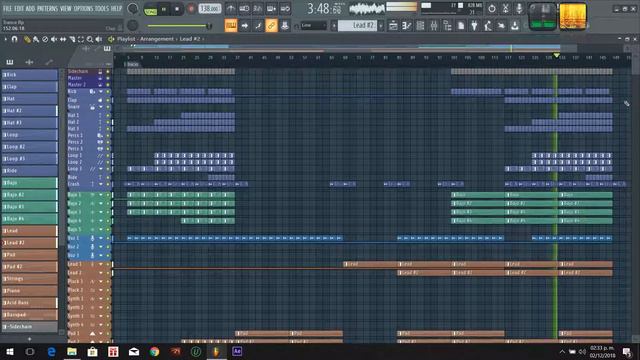
Task: Open Chrome from the Windows taskbar
Action: (154, 351)
